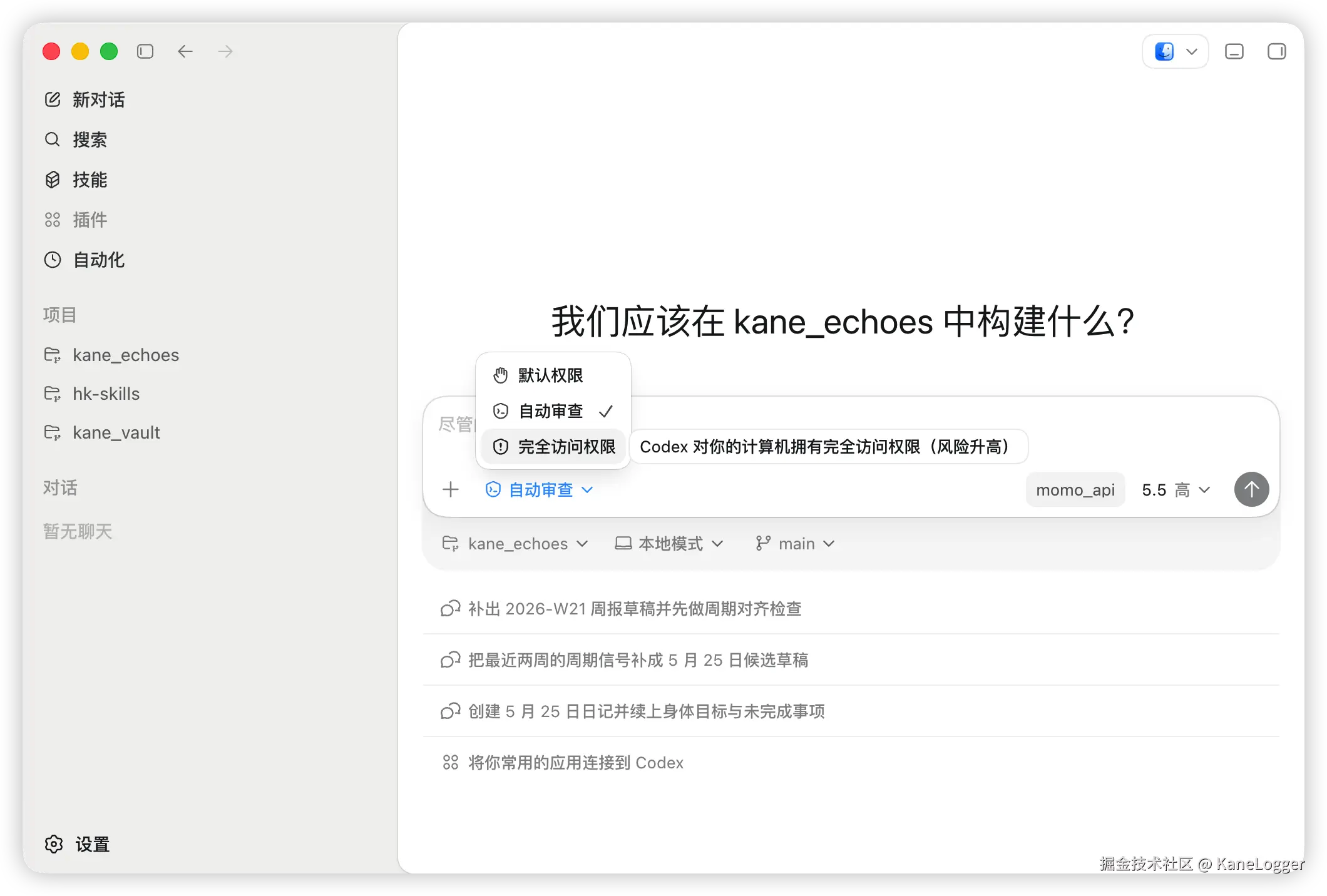Open the 技能 skills page

76,180
